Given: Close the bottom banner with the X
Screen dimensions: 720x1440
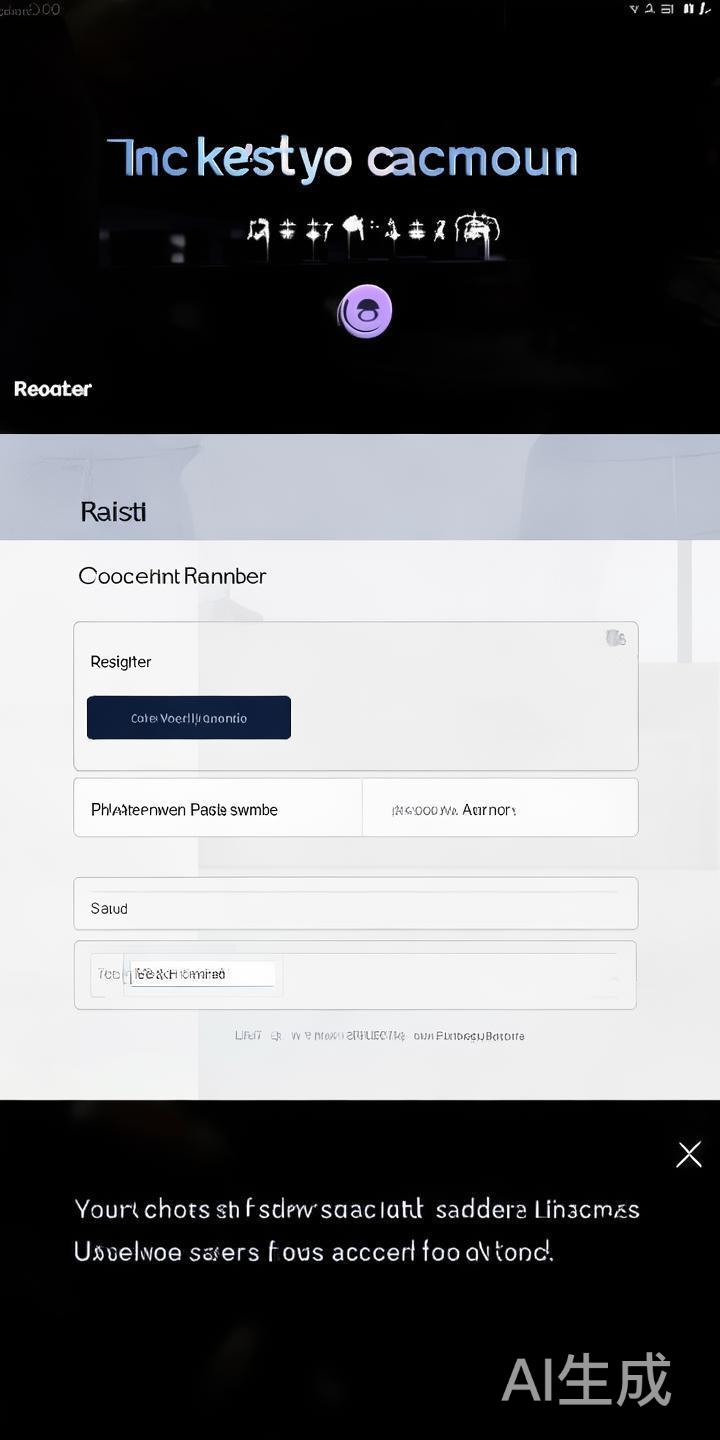Looking at the screenshot, I should (689, 1154).
